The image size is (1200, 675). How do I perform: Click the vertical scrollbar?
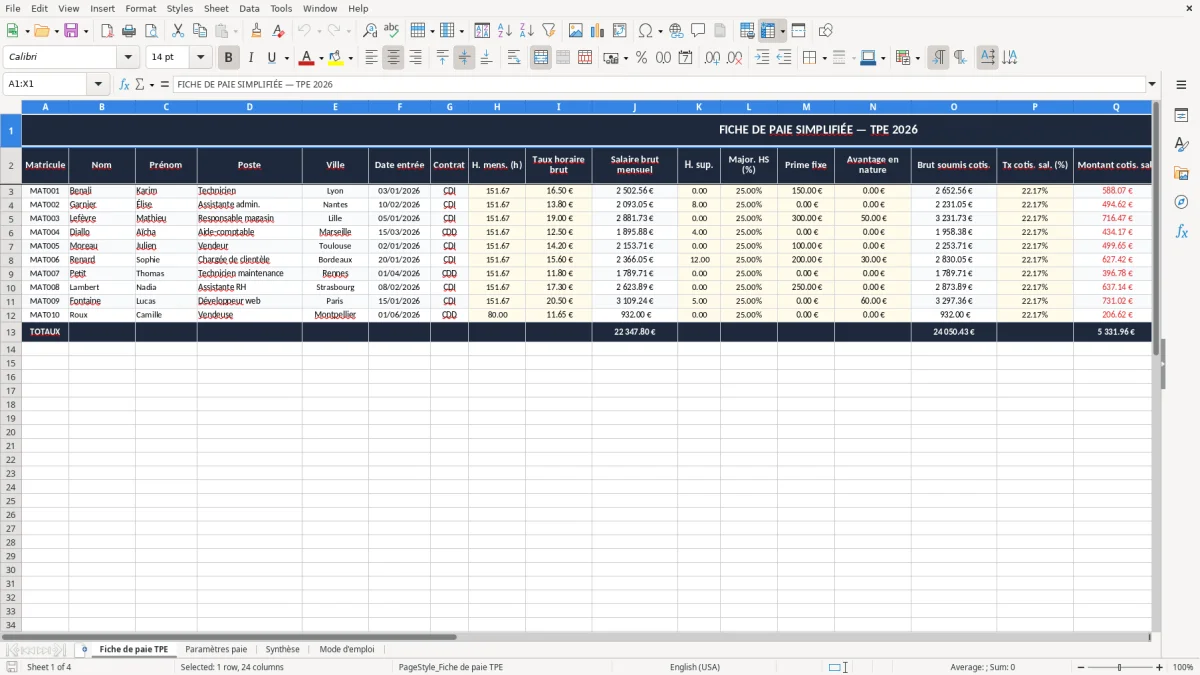coord(1155,365)
